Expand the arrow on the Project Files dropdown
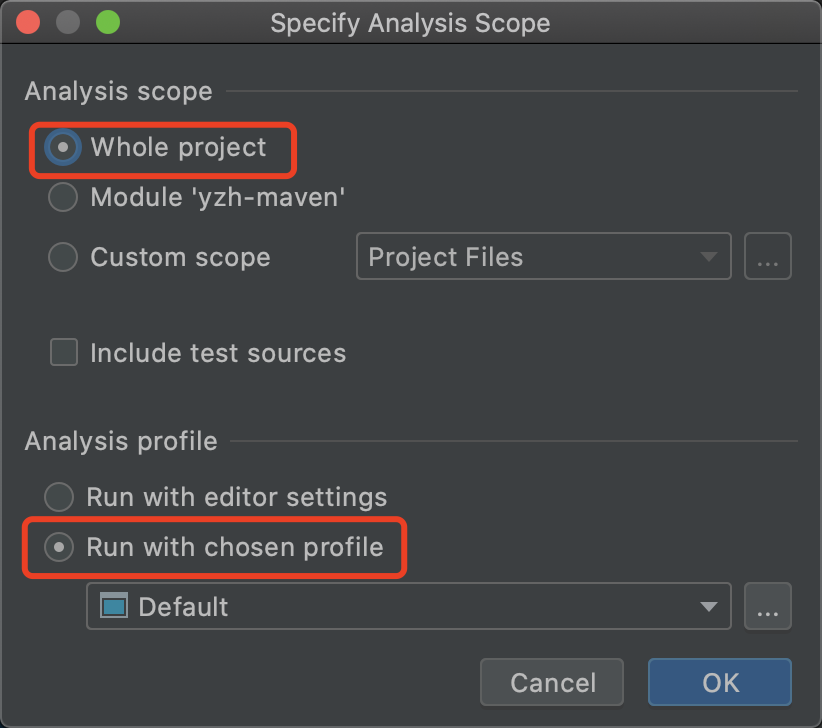Viewport: 822px width, 728px height. (x=708, y=257)
